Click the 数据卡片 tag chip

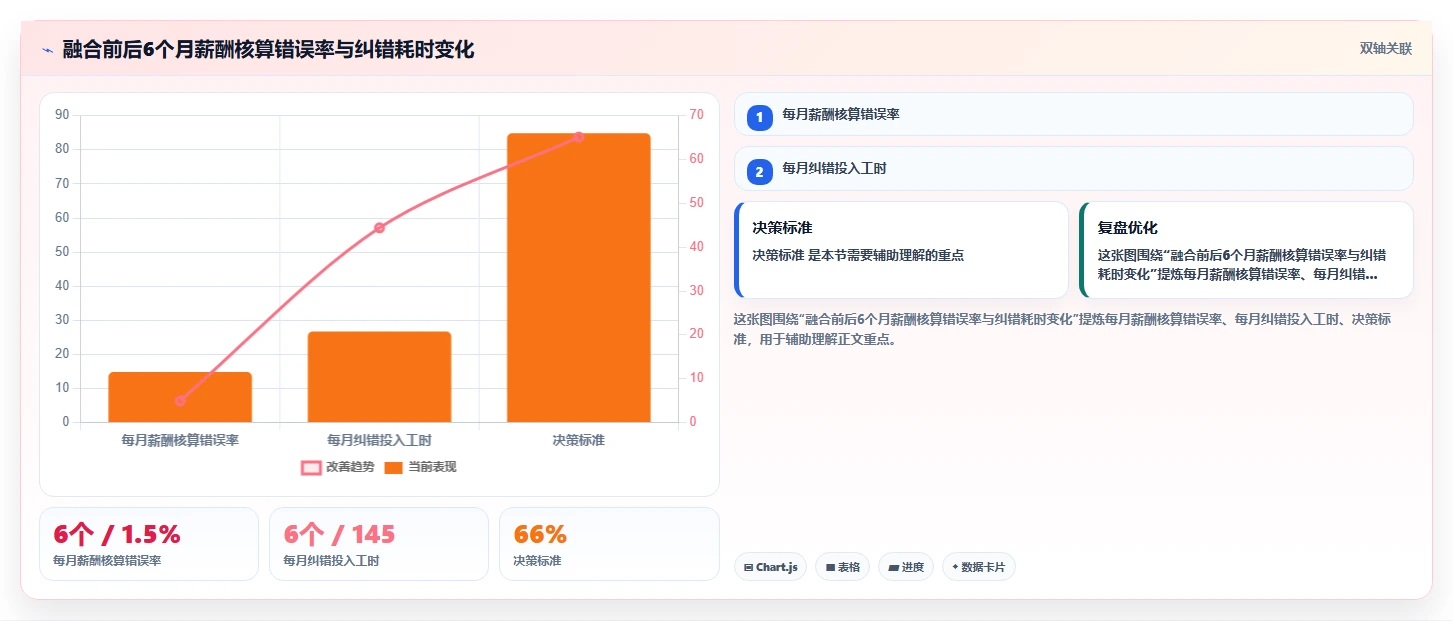978,567
